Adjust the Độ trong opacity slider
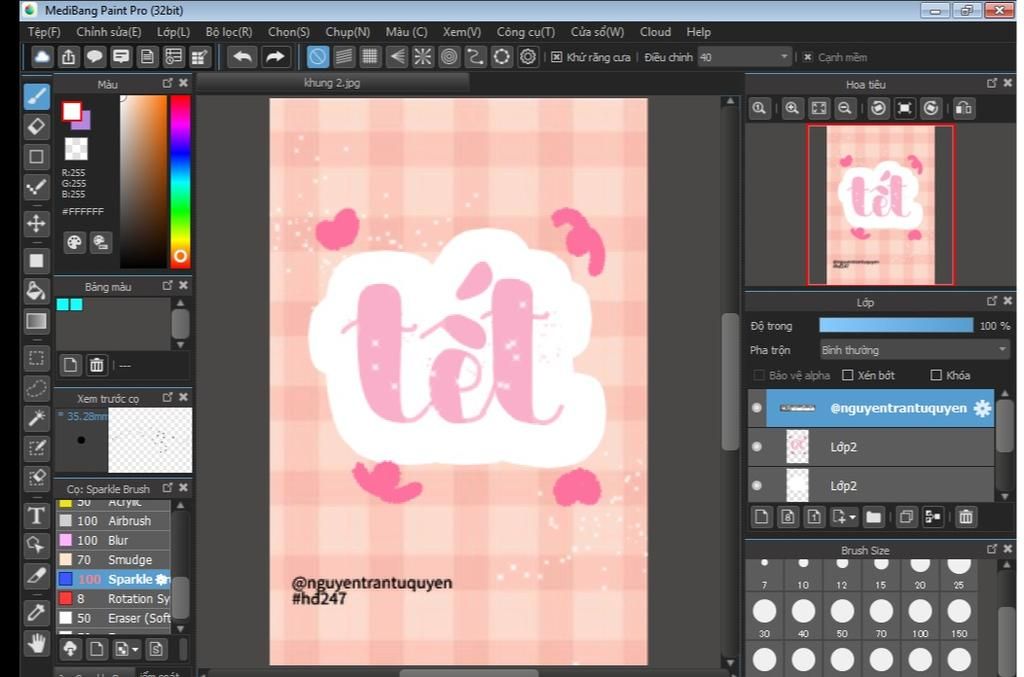Viewport: 1024px width, 677px height. [895, 325]
